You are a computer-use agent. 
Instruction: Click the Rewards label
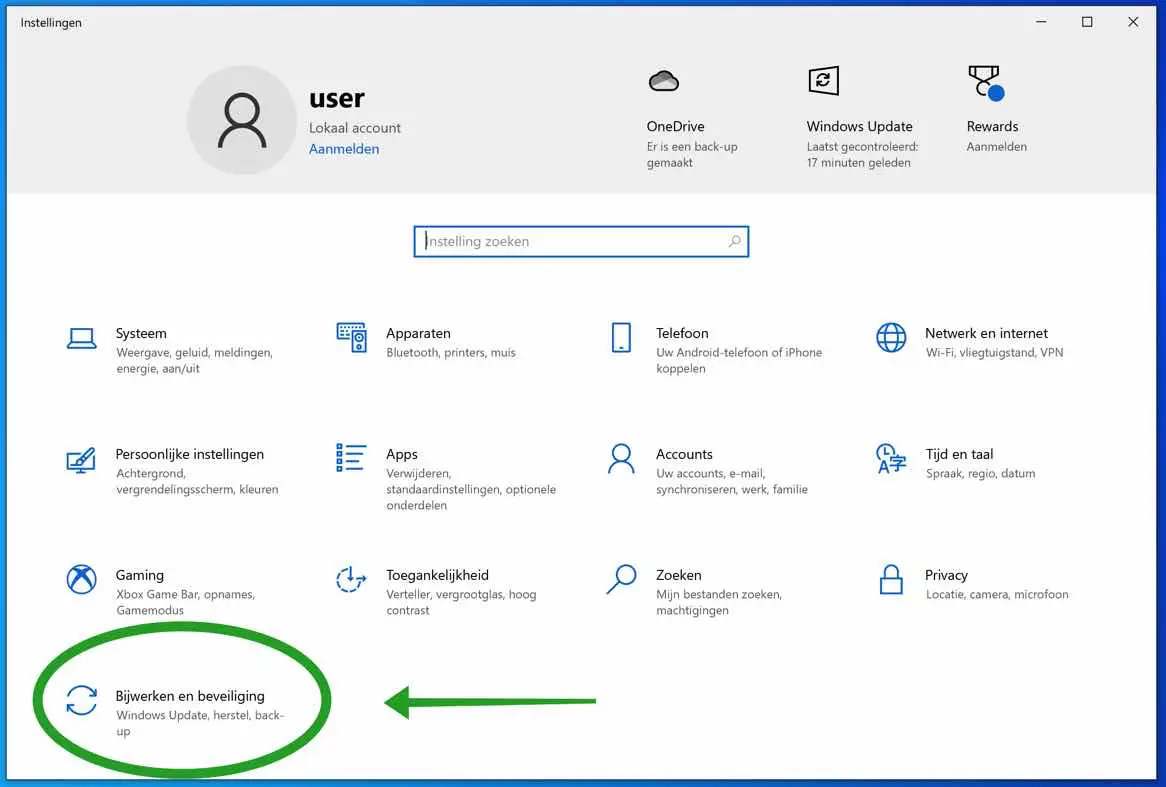[992, 126]
